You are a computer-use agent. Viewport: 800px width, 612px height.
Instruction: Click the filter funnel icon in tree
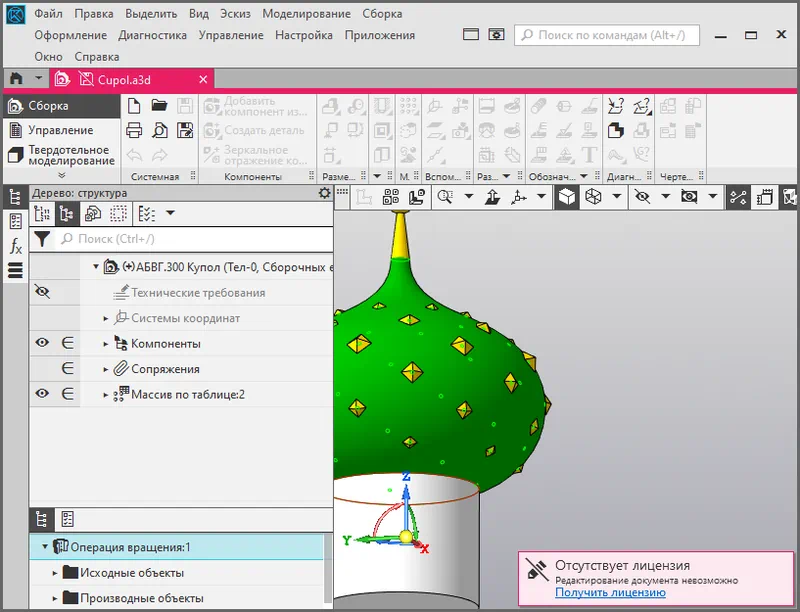tap(42, 239)
